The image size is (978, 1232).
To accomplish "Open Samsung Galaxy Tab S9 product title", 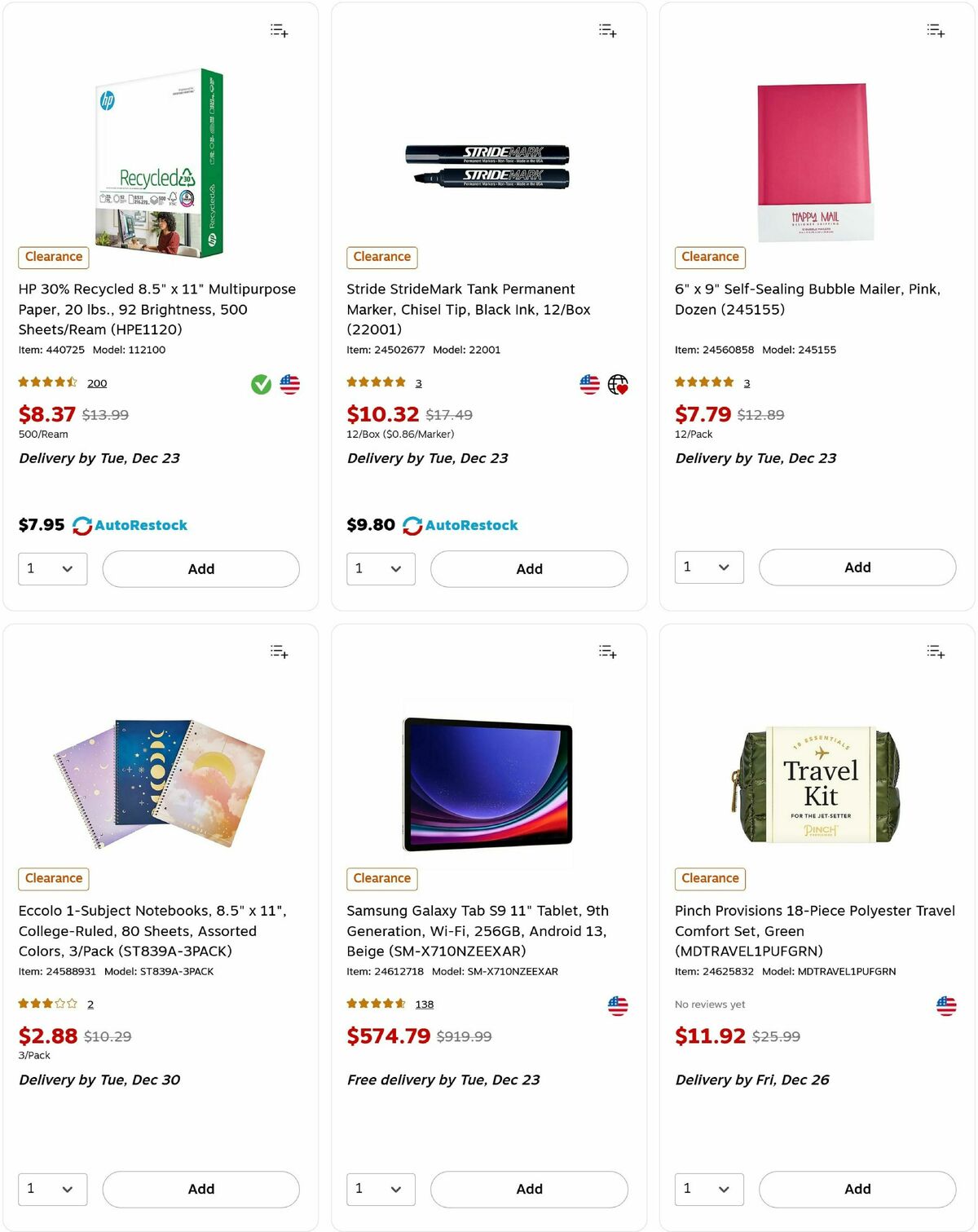I will tap(478, 930).
